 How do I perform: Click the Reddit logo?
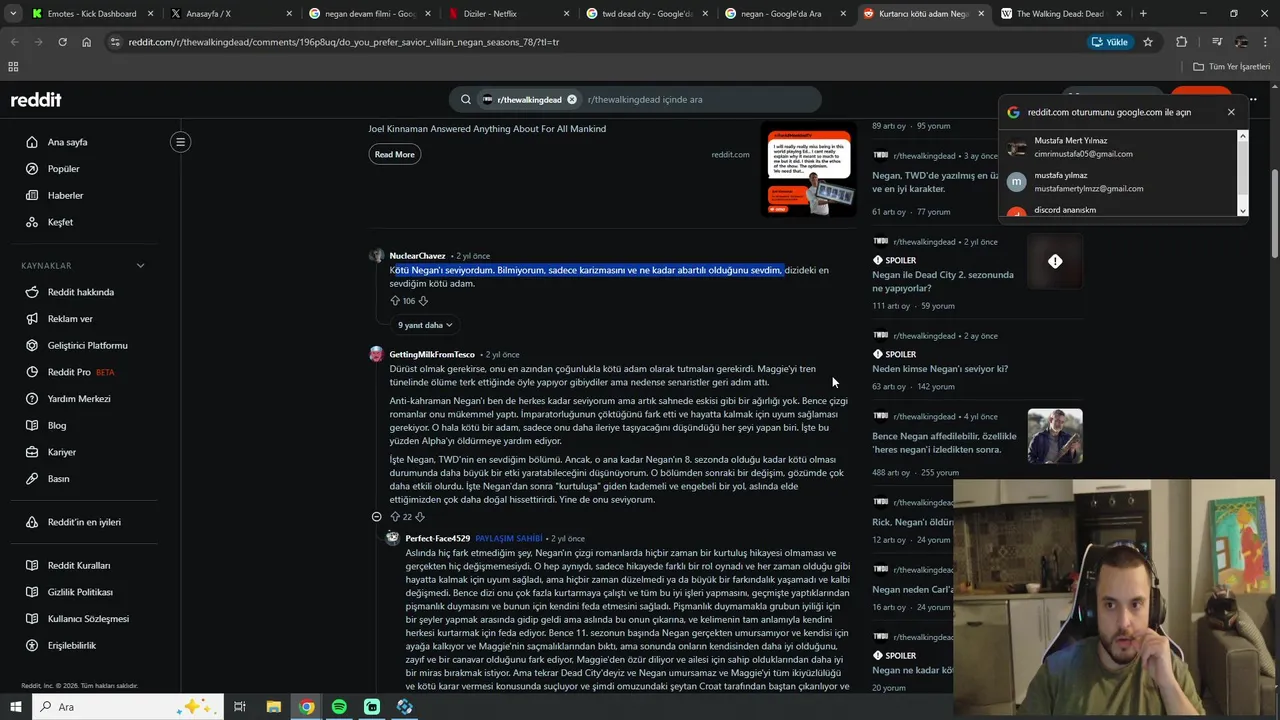[x=36, y=100]
